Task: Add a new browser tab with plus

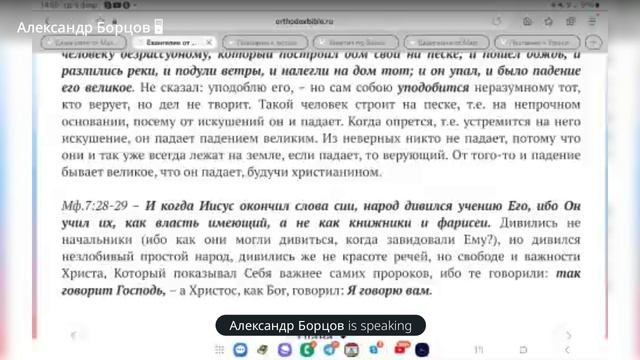Action: 593,42
